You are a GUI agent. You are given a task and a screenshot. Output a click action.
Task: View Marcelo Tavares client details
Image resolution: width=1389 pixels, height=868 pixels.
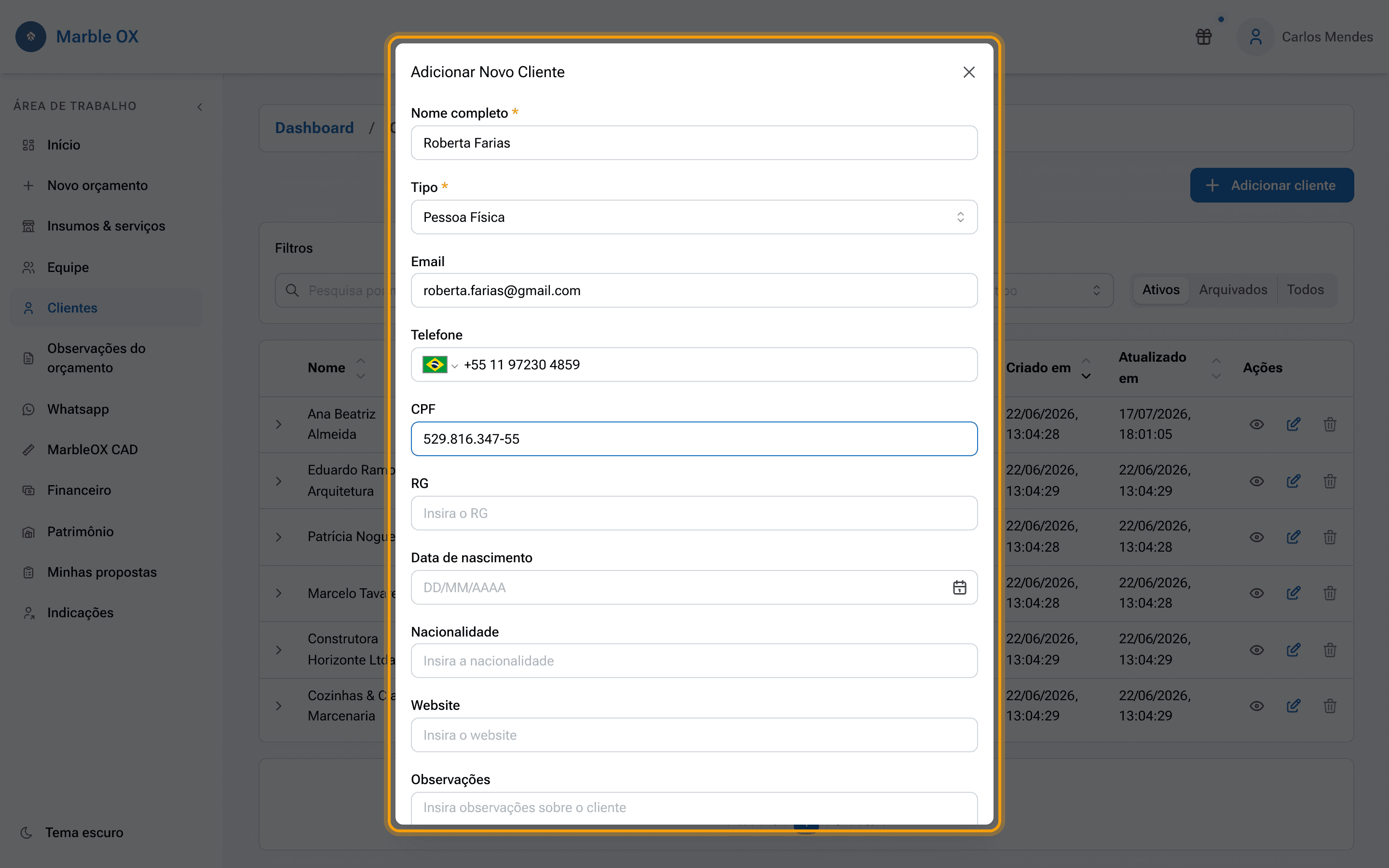[1256, 593]
